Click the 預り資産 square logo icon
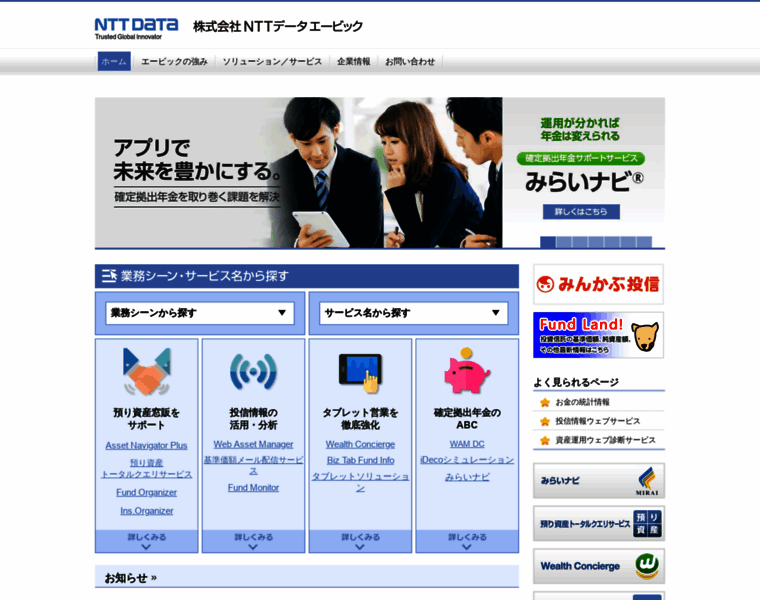The image size is (760, 600). tap(648, 523)
